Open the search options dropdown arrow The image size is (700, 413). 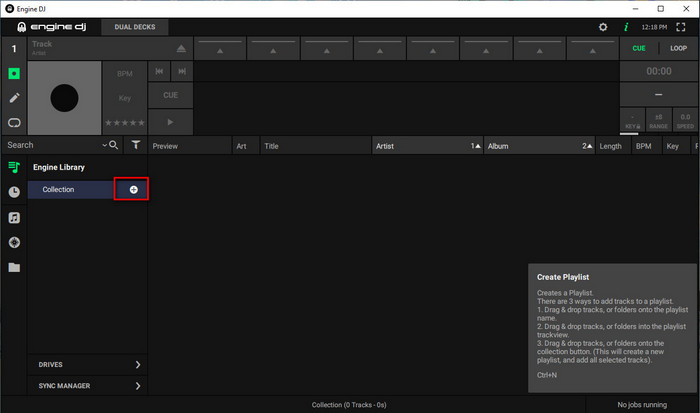point(104,145)
